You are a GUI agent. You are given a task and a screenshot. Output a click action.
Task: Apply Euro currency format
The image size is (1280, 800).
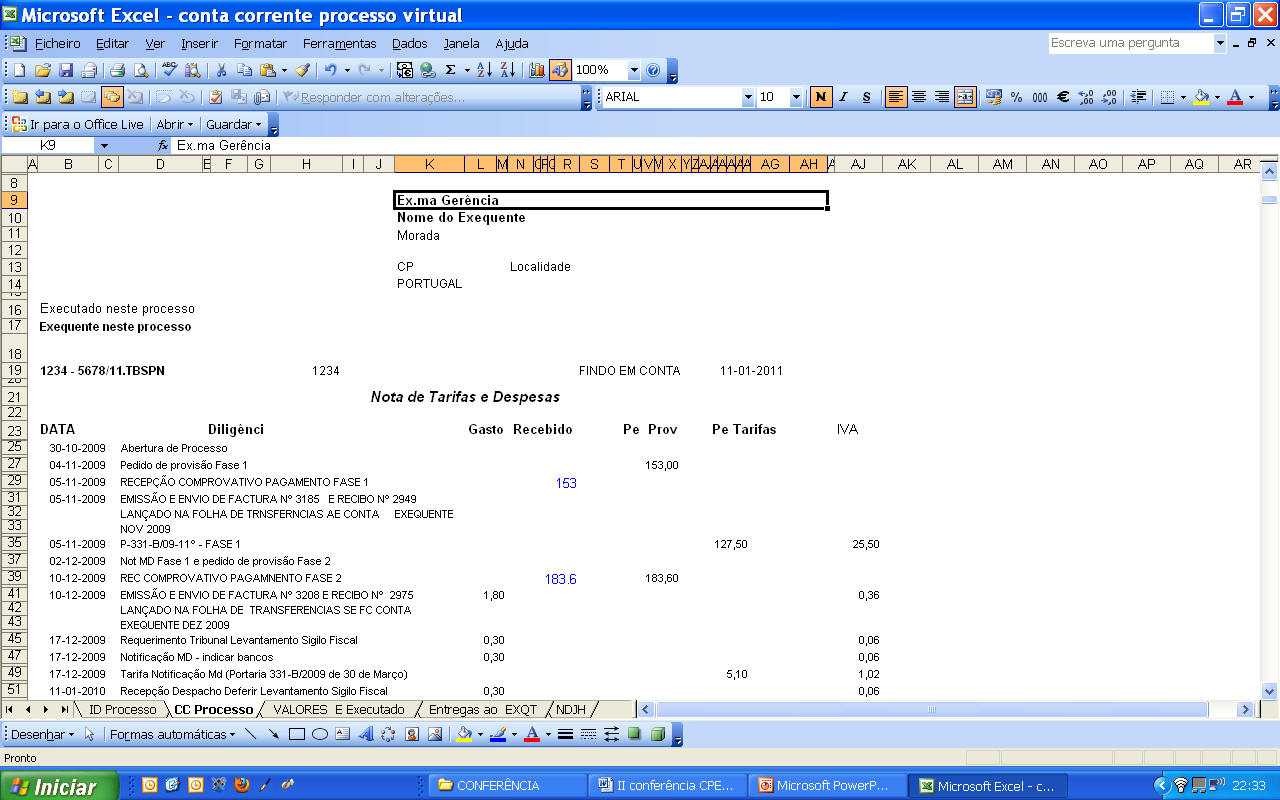tap(1063, 97)
